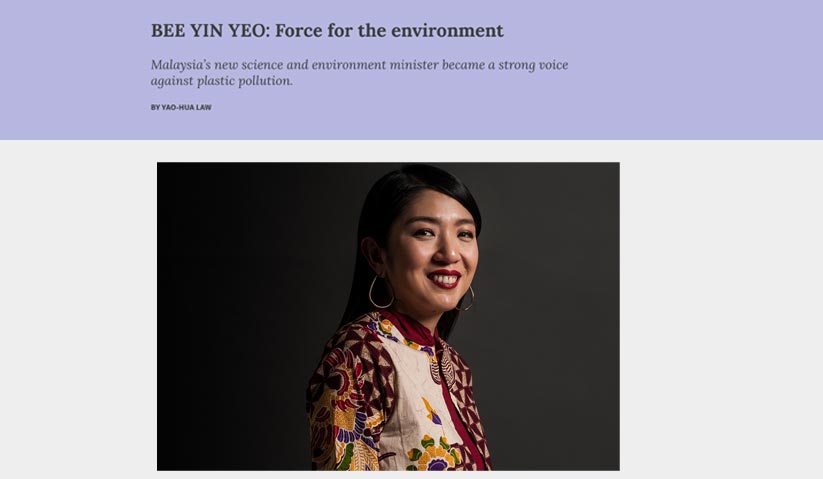
Task: Click the gray page margin right of photo
Action: 721,315
